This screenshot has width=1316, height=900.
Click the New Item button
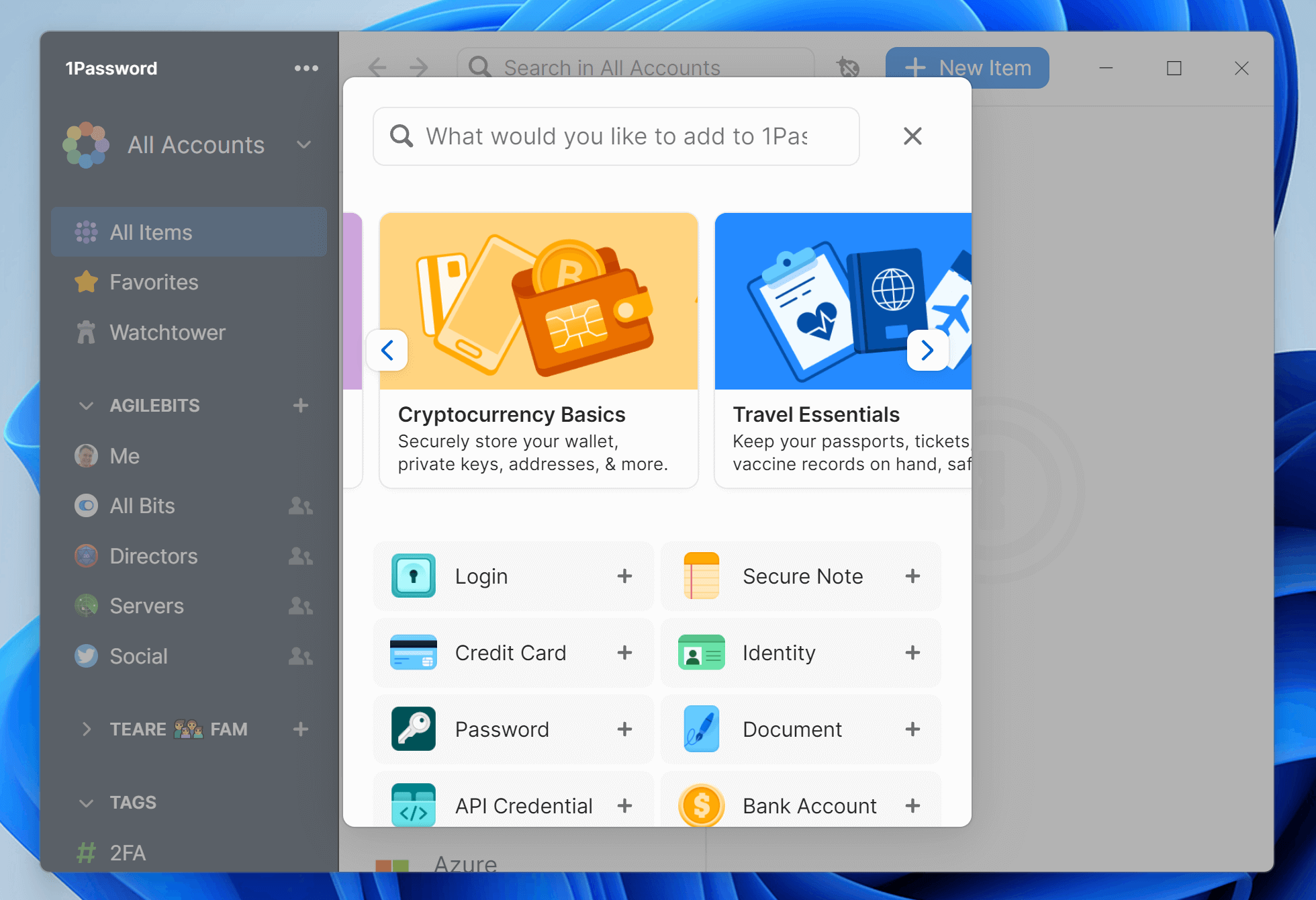tap(966, 67)
